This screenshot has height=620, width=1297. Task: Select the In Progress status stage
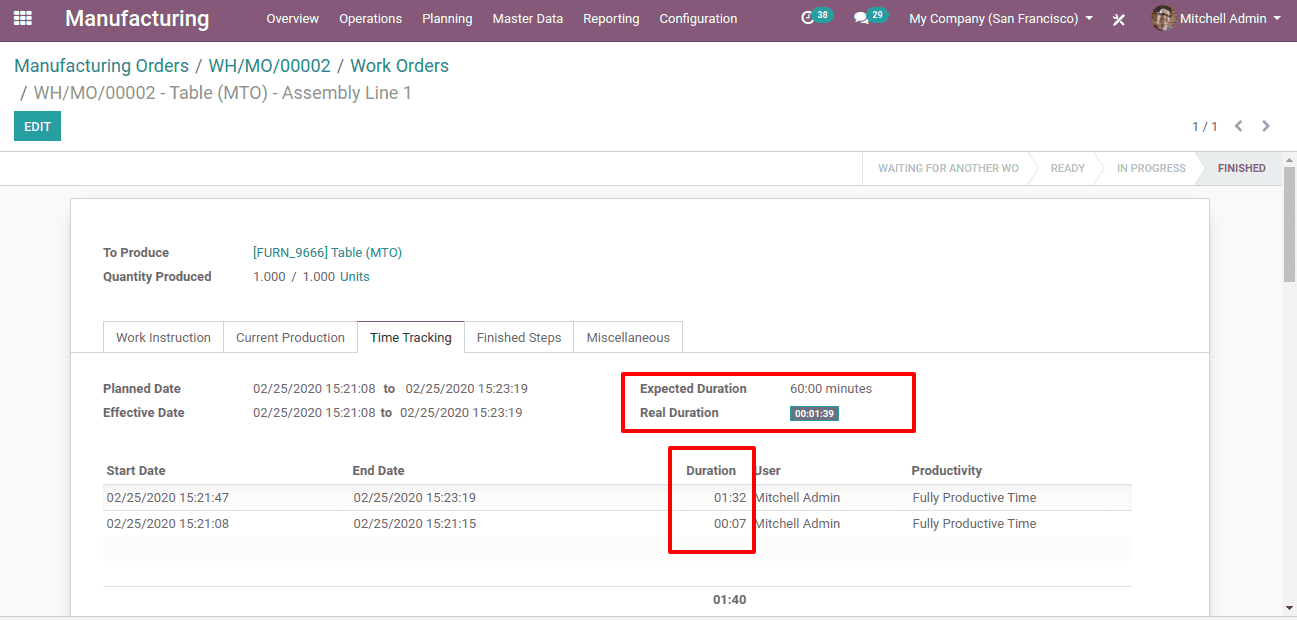pos(1151,168)
